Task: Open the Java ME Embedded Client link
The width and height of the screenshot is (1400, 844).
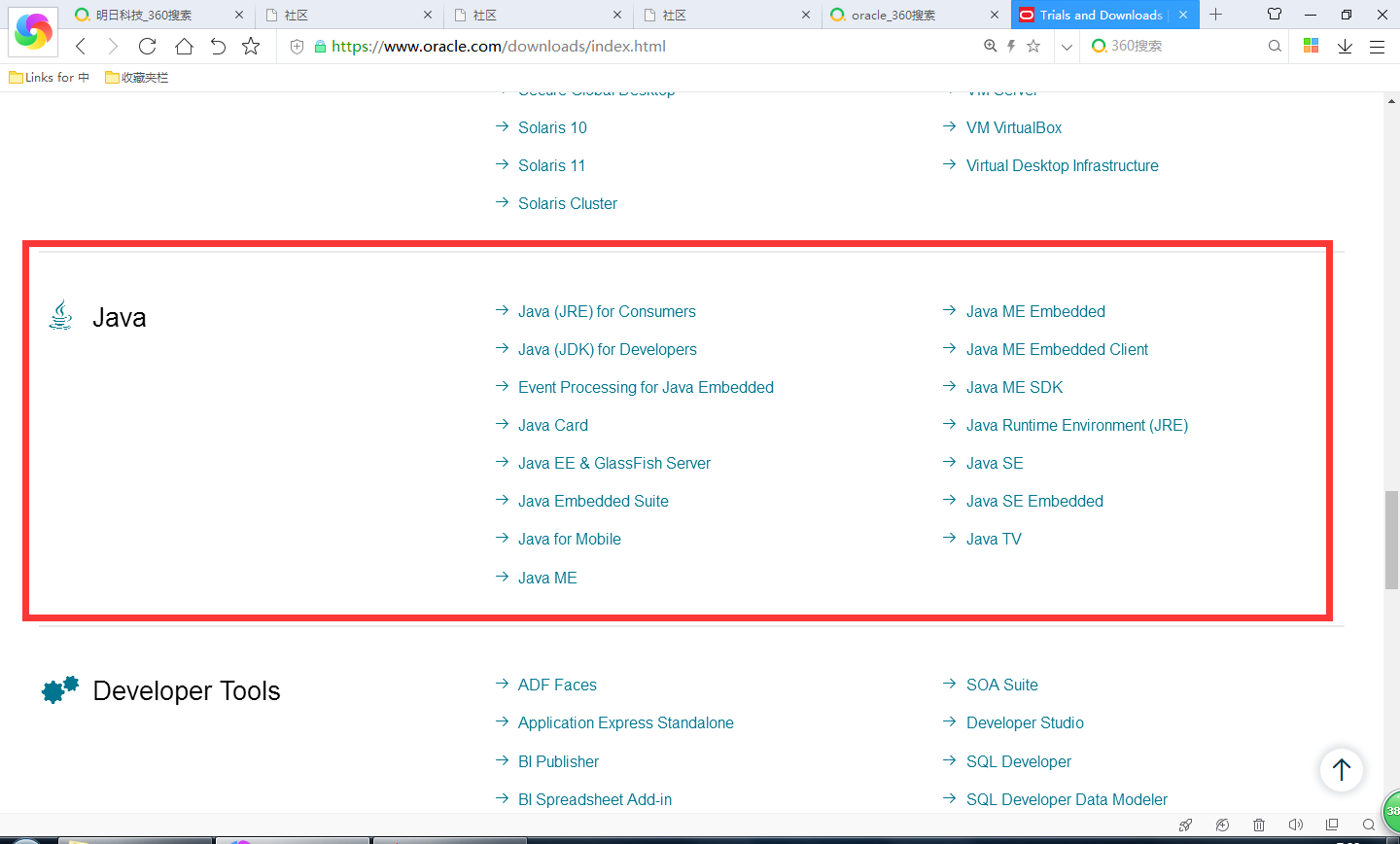Action: click(1057, 349)
